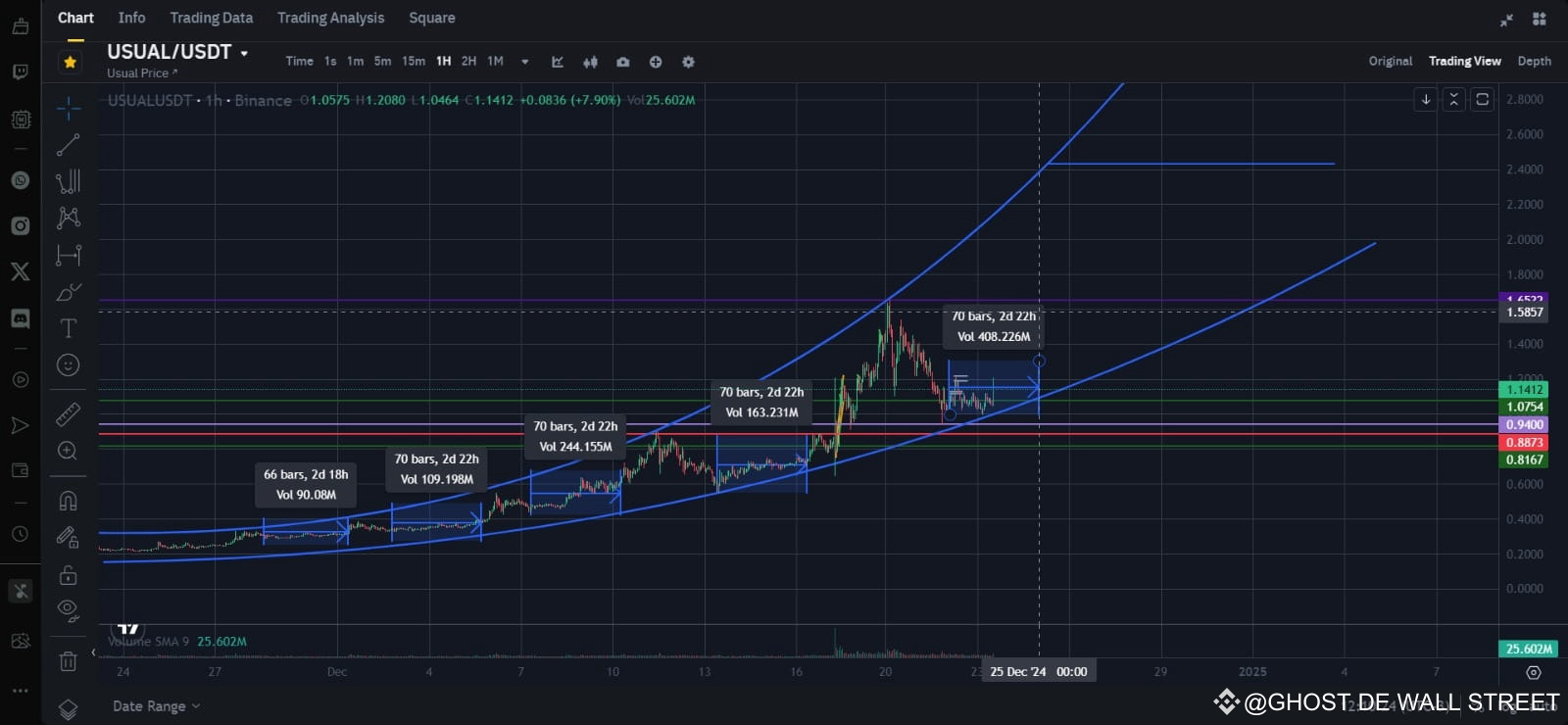Switch the interval to 5m
The width and height of the screenshot is (1568, 725).
point(382,61)
